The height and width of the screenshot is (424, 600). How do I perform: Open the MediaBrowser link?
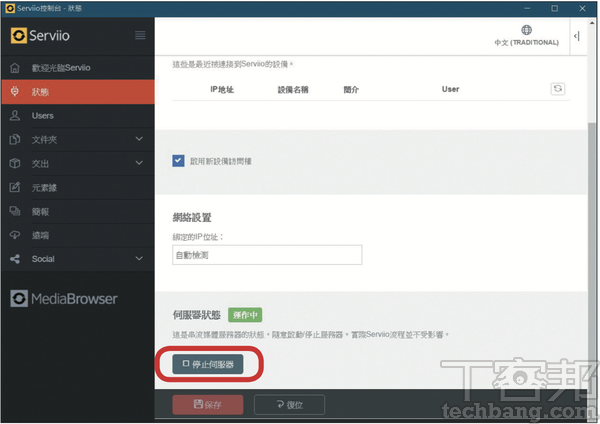point(64,298)
